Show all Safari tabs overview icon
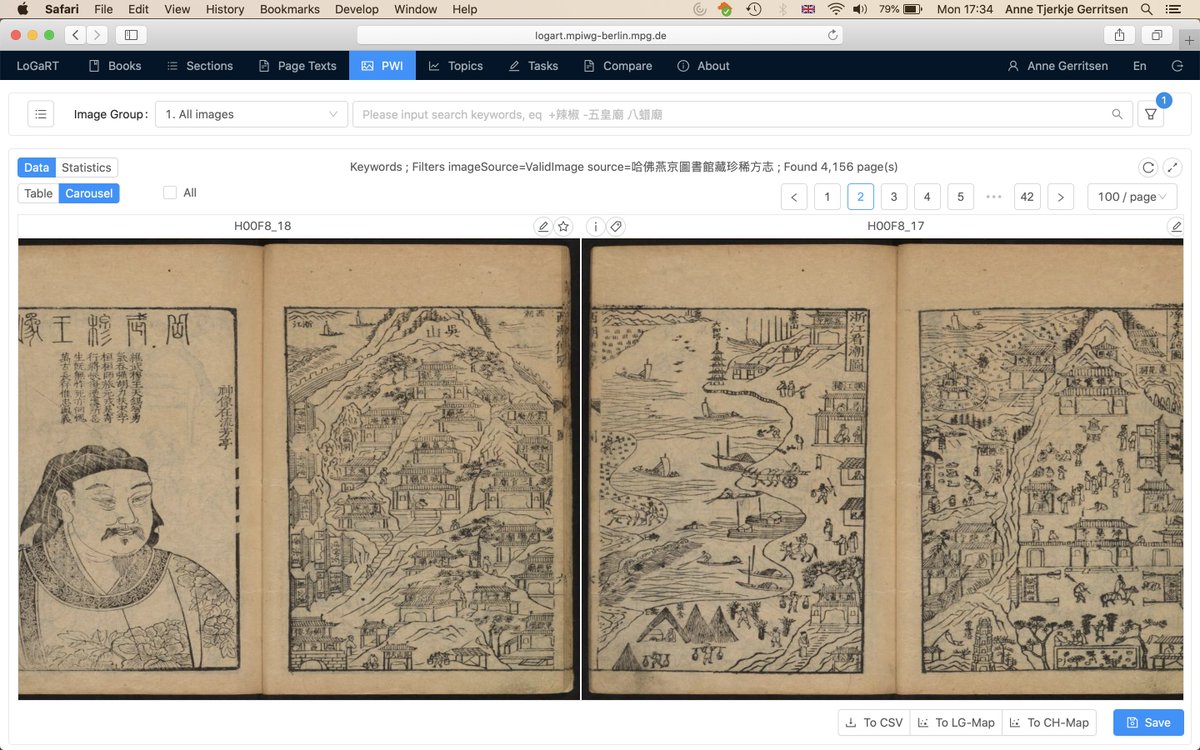The width and height of the screenshot is (1200, 750). point(1156,35)
